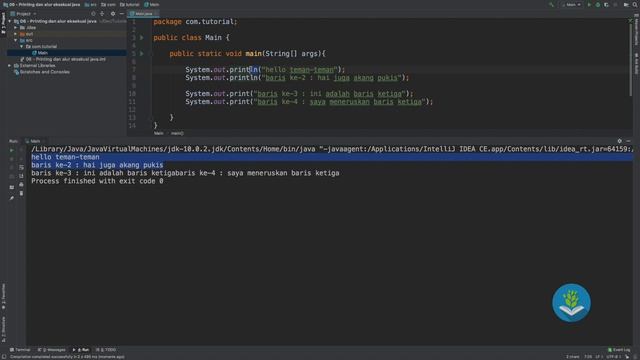Expand the .idea folder
Viewport: 640px width, 360px height.
(x=16, y=27)
